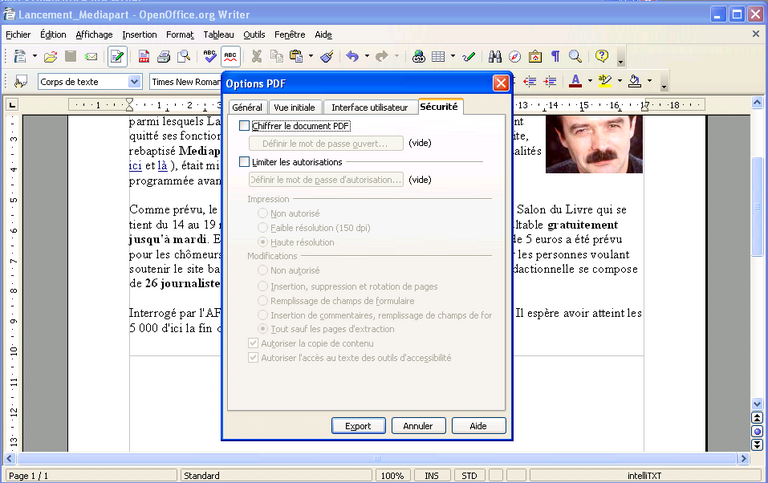Screen dimensions: 768x483
Task: Expand the Font Color dropdown arrow
Action: point(590,80)
